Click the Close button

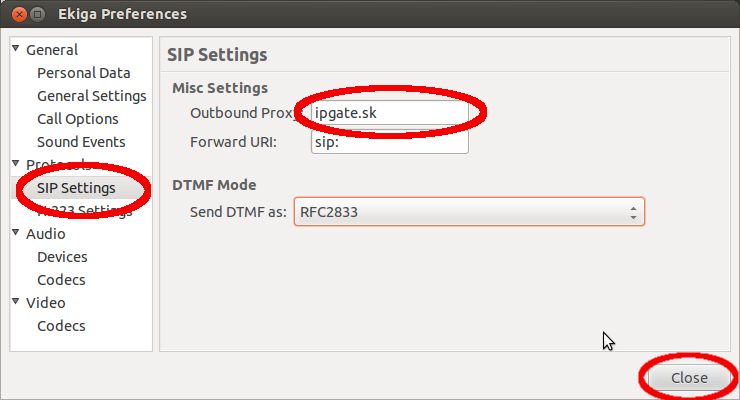pos(689,378)
